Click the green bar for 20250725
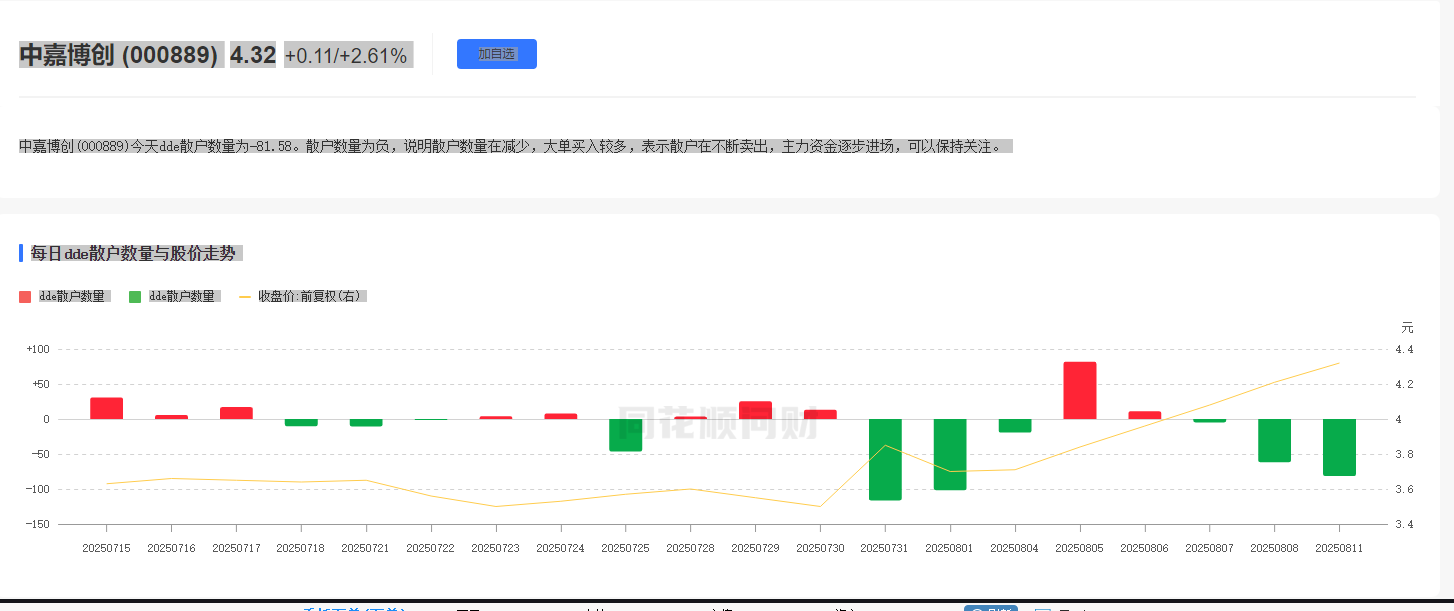The height and width of the screenshot is (611, 1454). point(626,435)
